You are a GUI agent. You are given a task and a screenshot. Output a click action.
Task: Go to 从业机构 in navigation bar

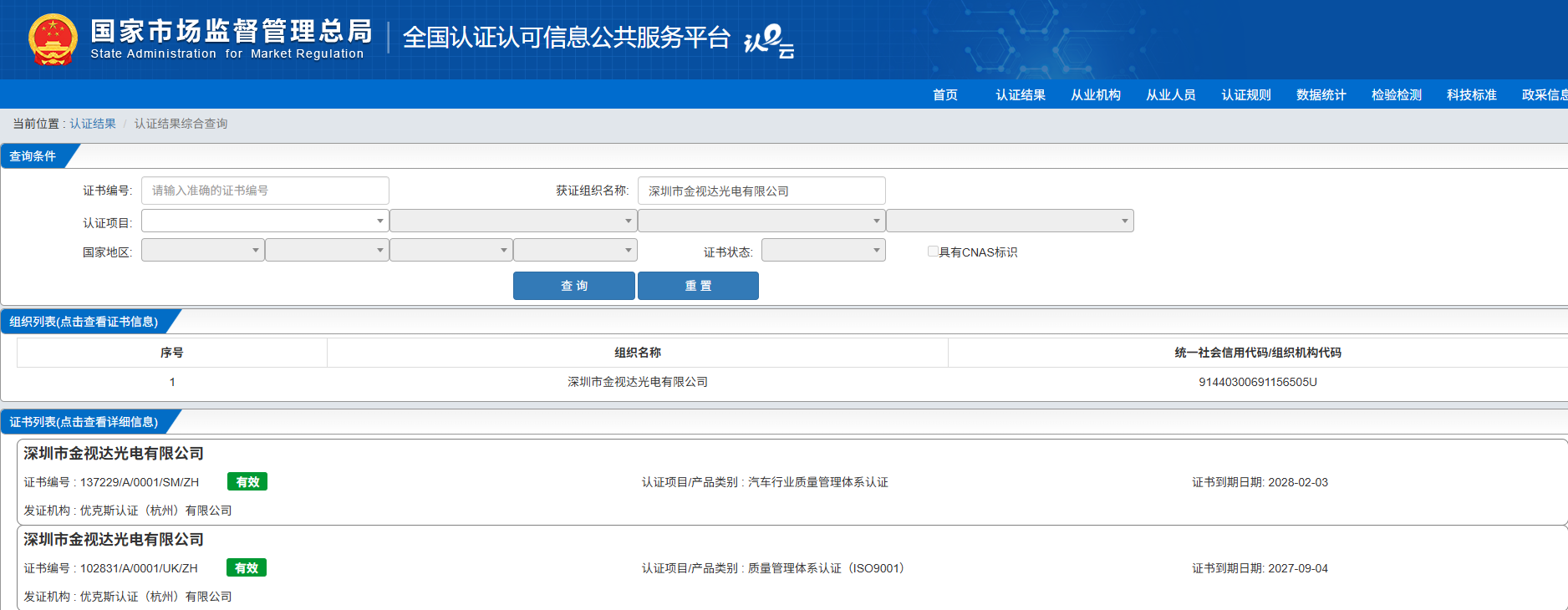1096,94
